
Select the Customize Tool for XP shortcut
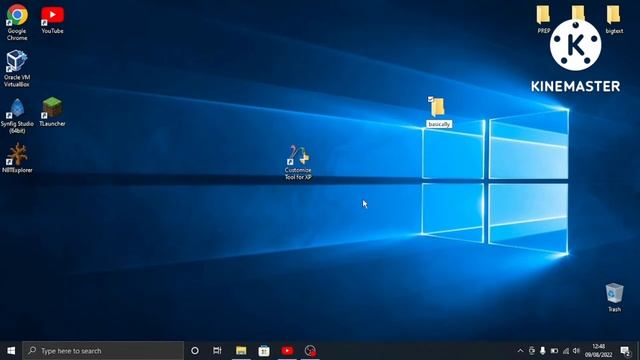click(x=298, y=162)
